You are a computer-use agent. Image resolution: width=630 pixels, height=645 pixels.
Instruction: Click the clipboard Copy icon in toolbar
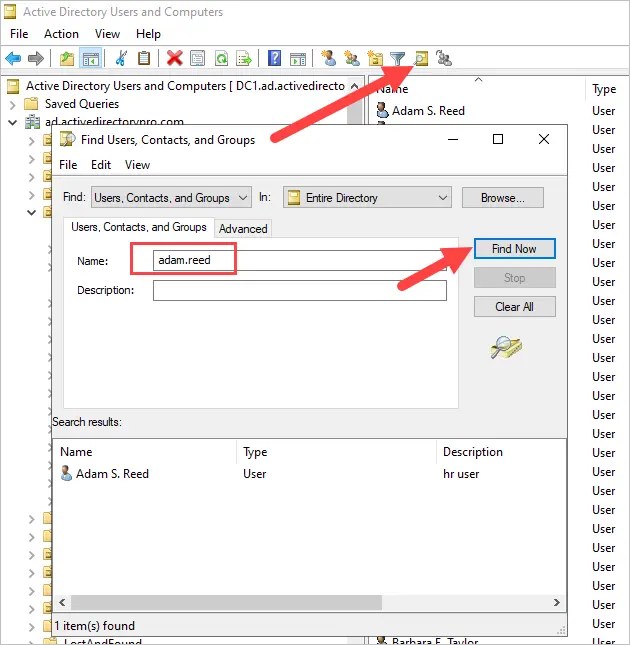144,58
